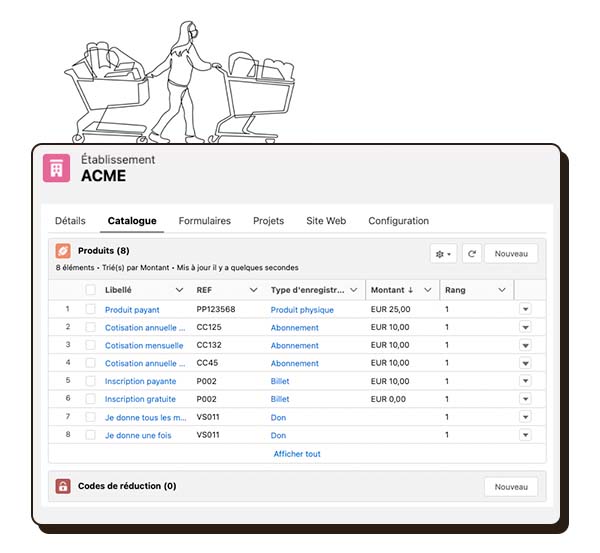This screenshot has width=600, height=553.
Task: Open the list settings gear menu
Action: 443,254
